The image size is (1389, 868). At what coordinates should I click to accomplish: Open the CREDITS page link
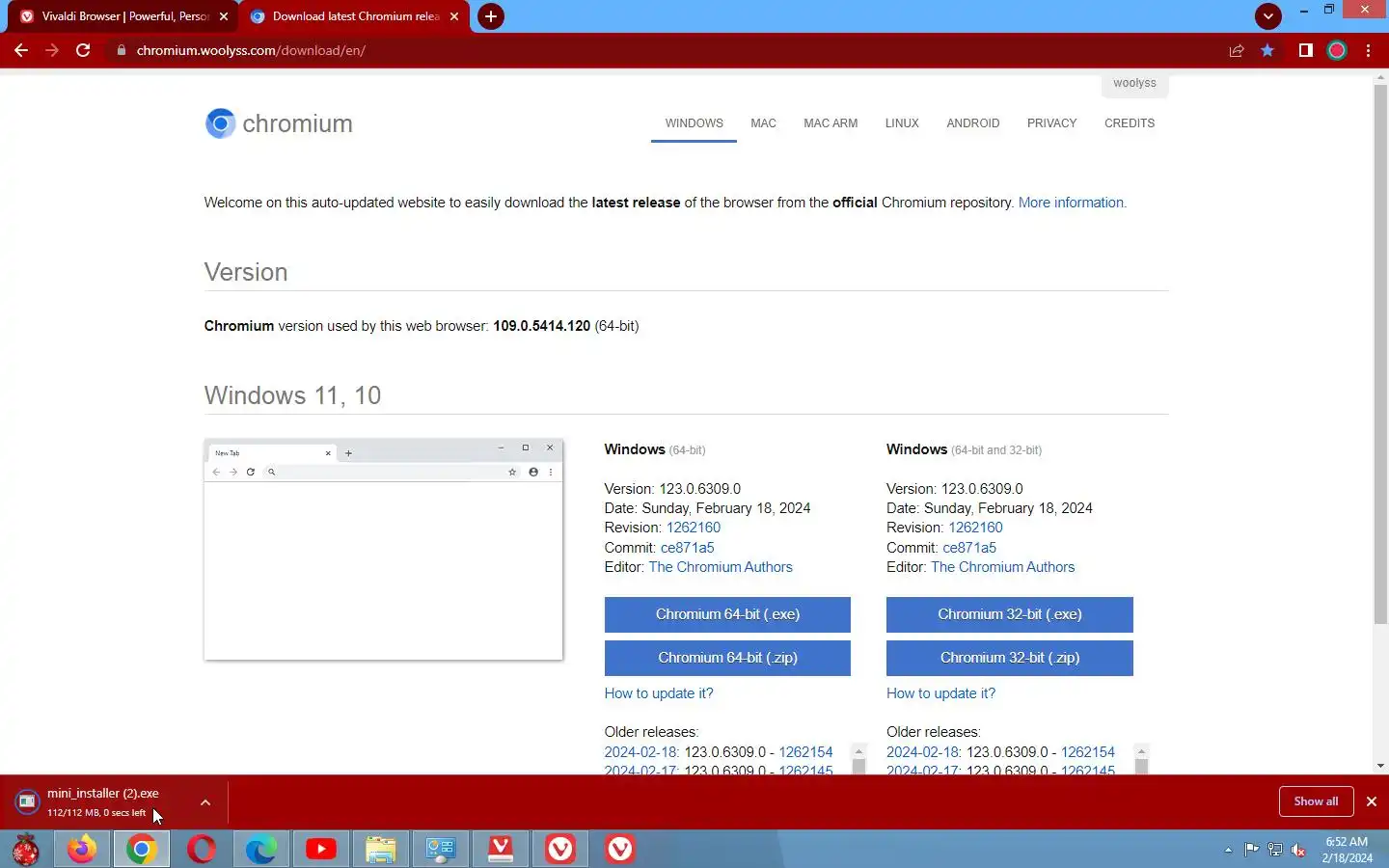(x=1130, y=123)
